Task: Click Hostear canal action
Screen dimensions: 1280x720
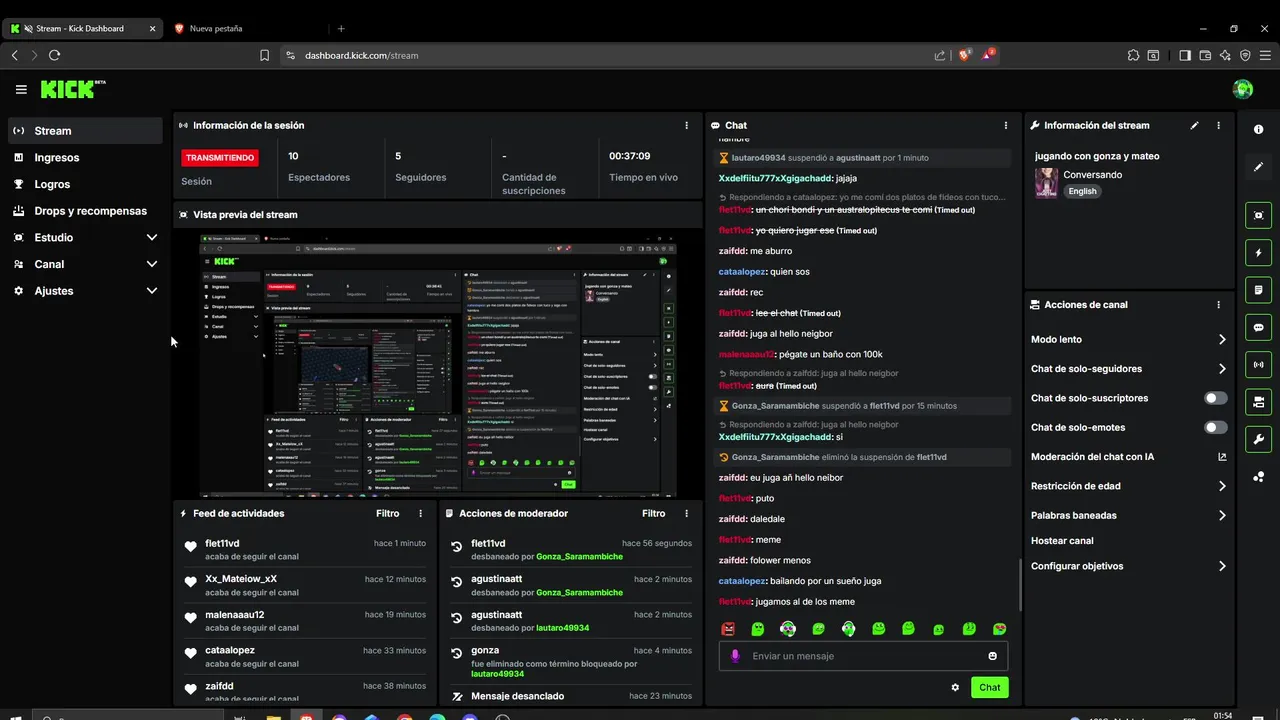Action: coord(1062,541)
